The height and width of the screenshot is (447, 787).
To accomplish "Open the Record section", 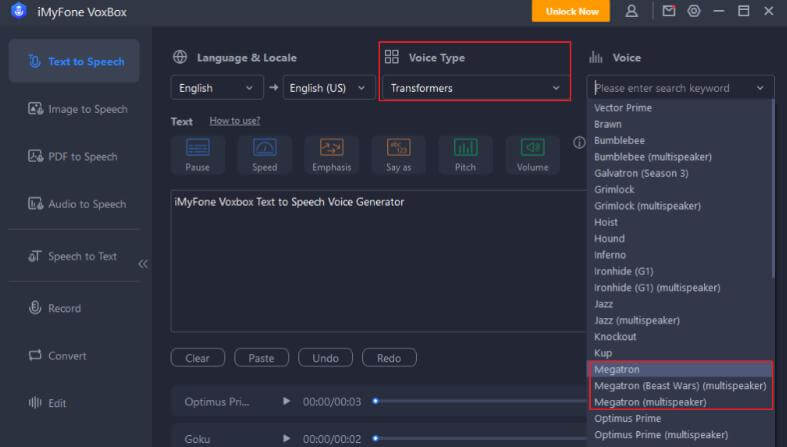I will tap(54, 308).
